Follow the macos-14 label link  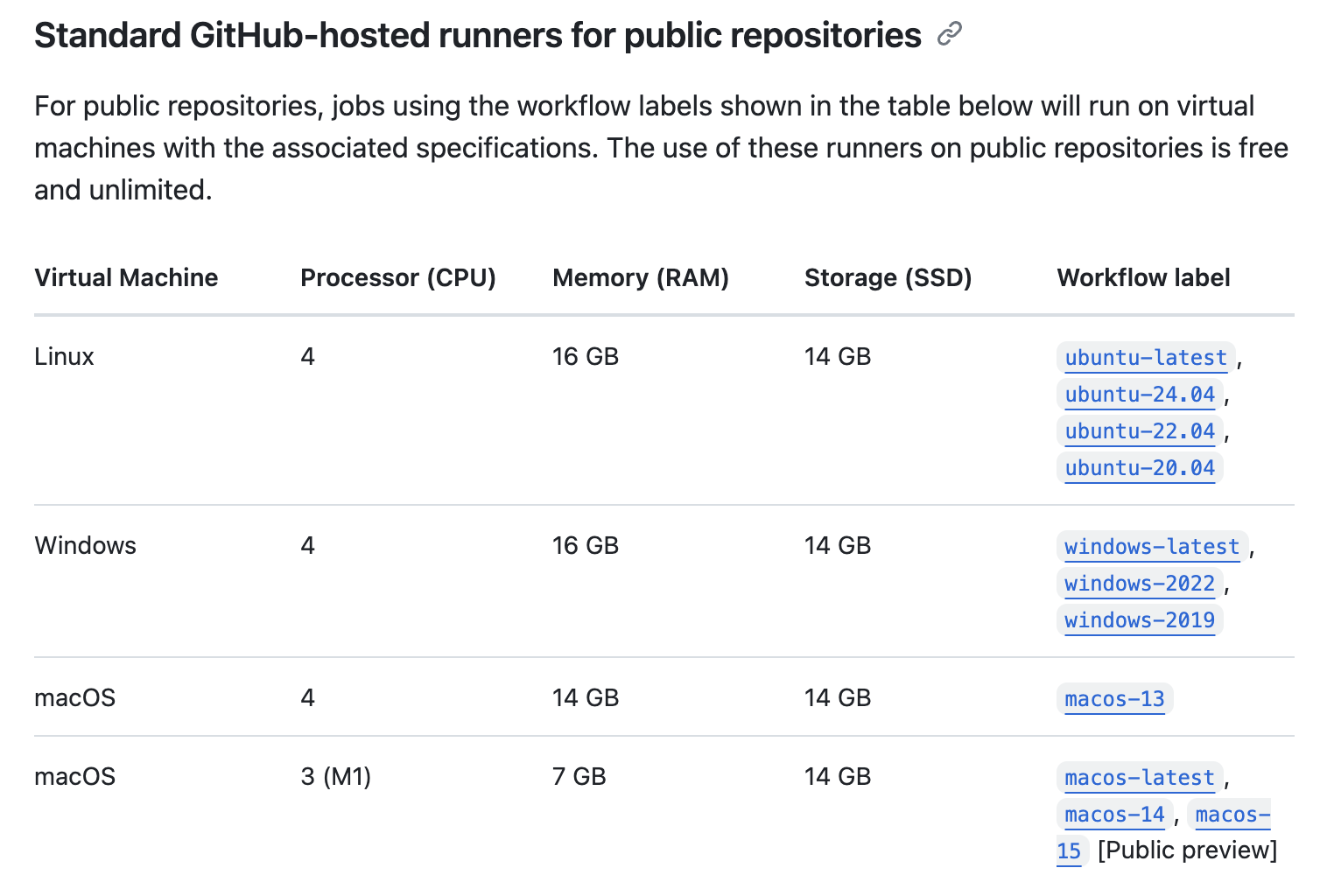tap(1114, 814)
